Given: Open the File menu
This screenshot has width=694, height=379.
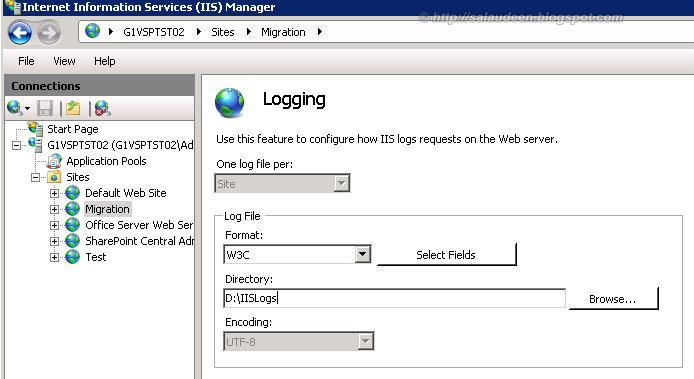Looking at the screenshot, I should (26, 61).
